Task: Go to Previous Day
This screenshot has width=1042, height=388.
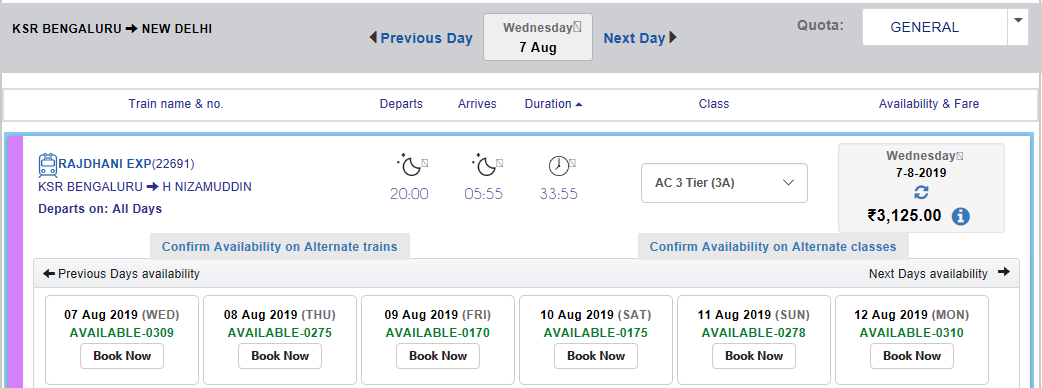Action: coord(421,38)
